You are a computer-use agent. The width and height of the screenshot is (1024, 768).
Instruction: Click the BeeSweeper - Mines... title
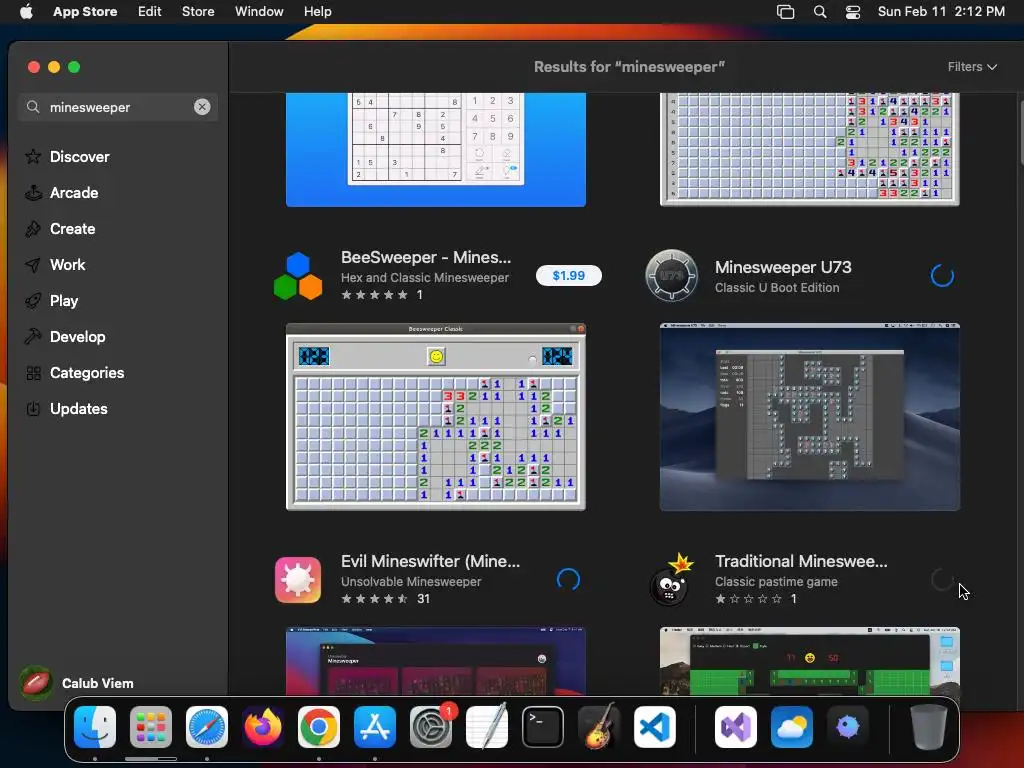point(426,257)
